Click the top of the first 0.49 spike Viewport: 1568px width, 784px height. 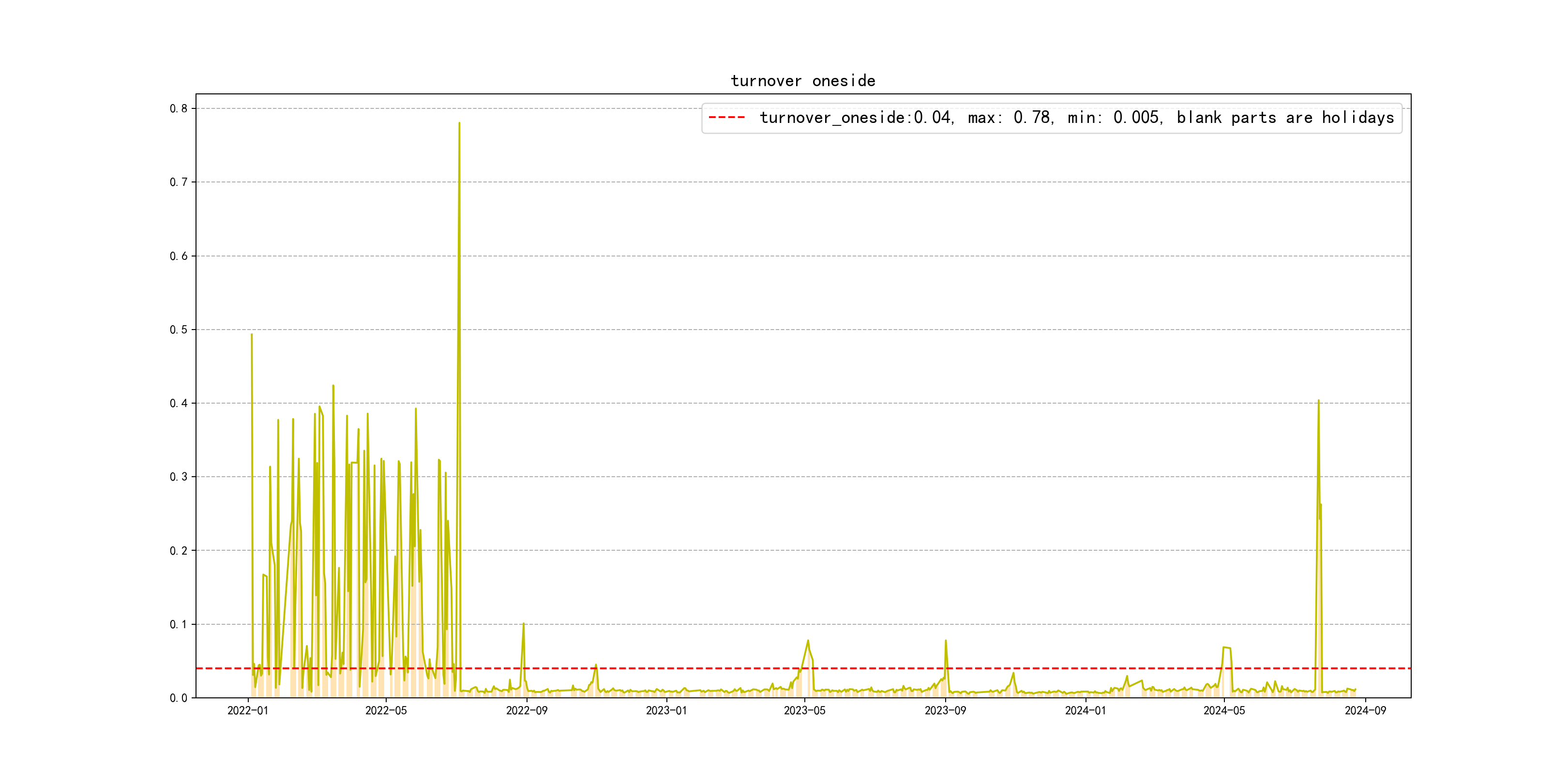click(251, 334)
